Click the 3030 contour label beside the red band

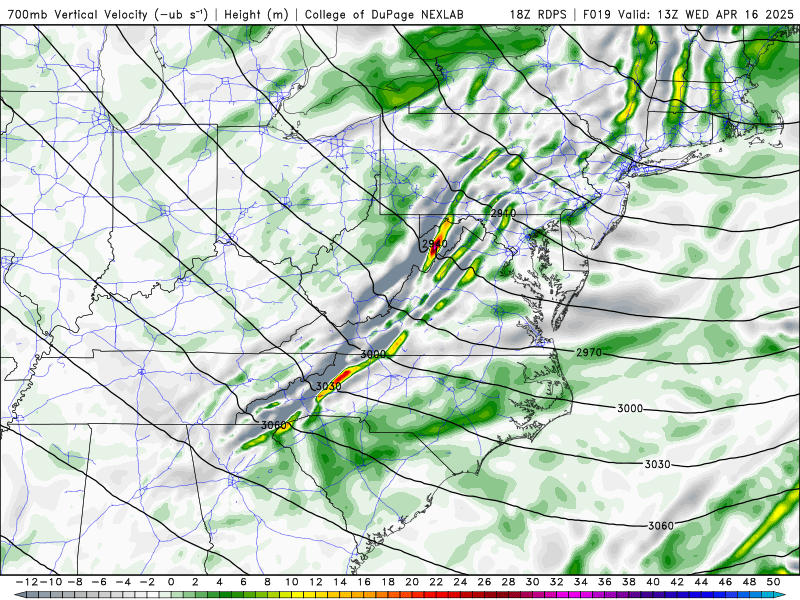point(328,386)
